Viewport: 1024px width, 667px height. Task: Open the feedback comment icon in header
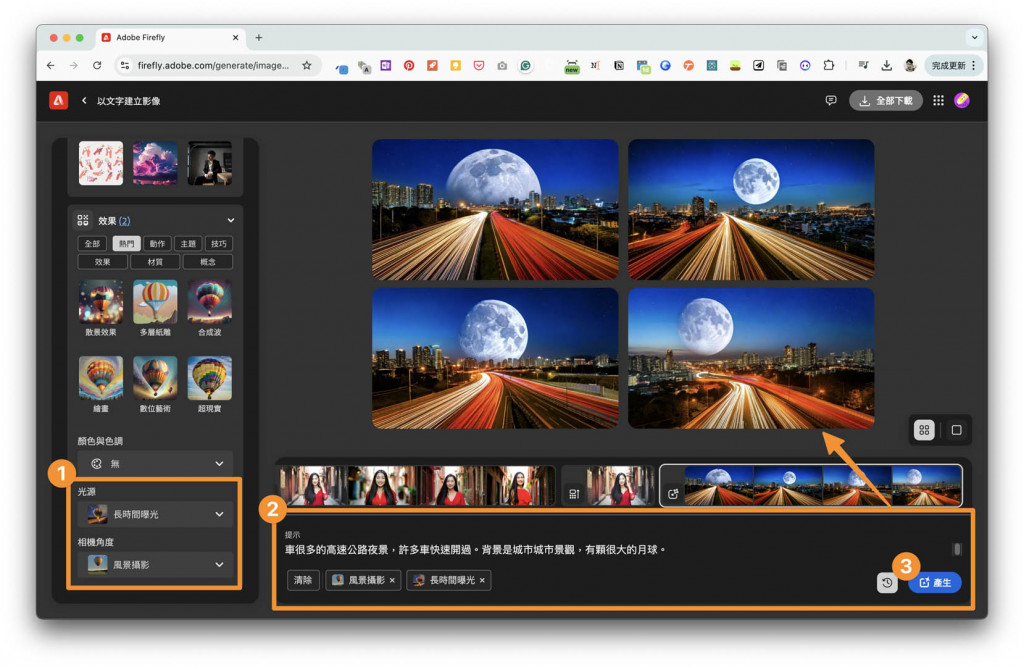click(830, 100)
